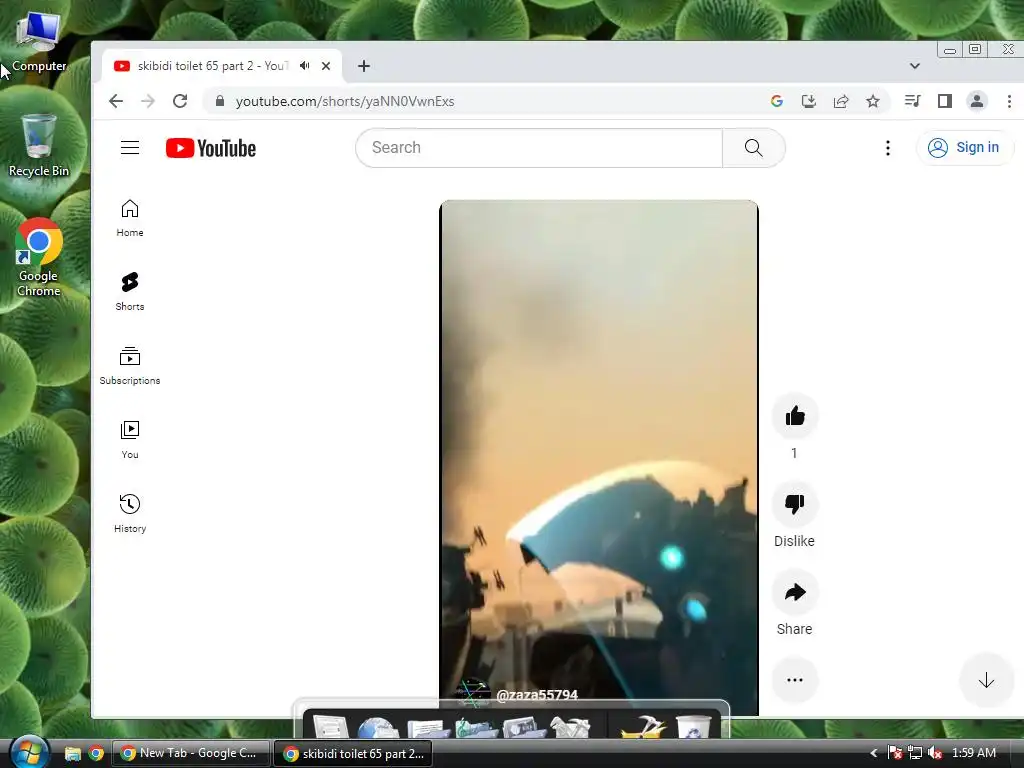
Task: Close the skibidi toilet tab
Action: click(x=326, y=66)
